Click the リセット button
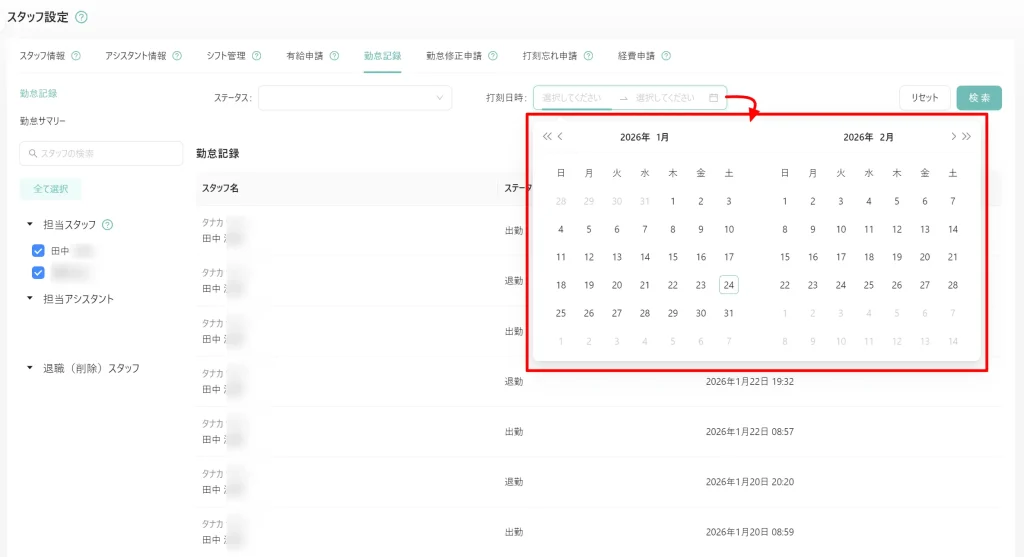Screen dimensions: 1024x557 pos(924,98)
